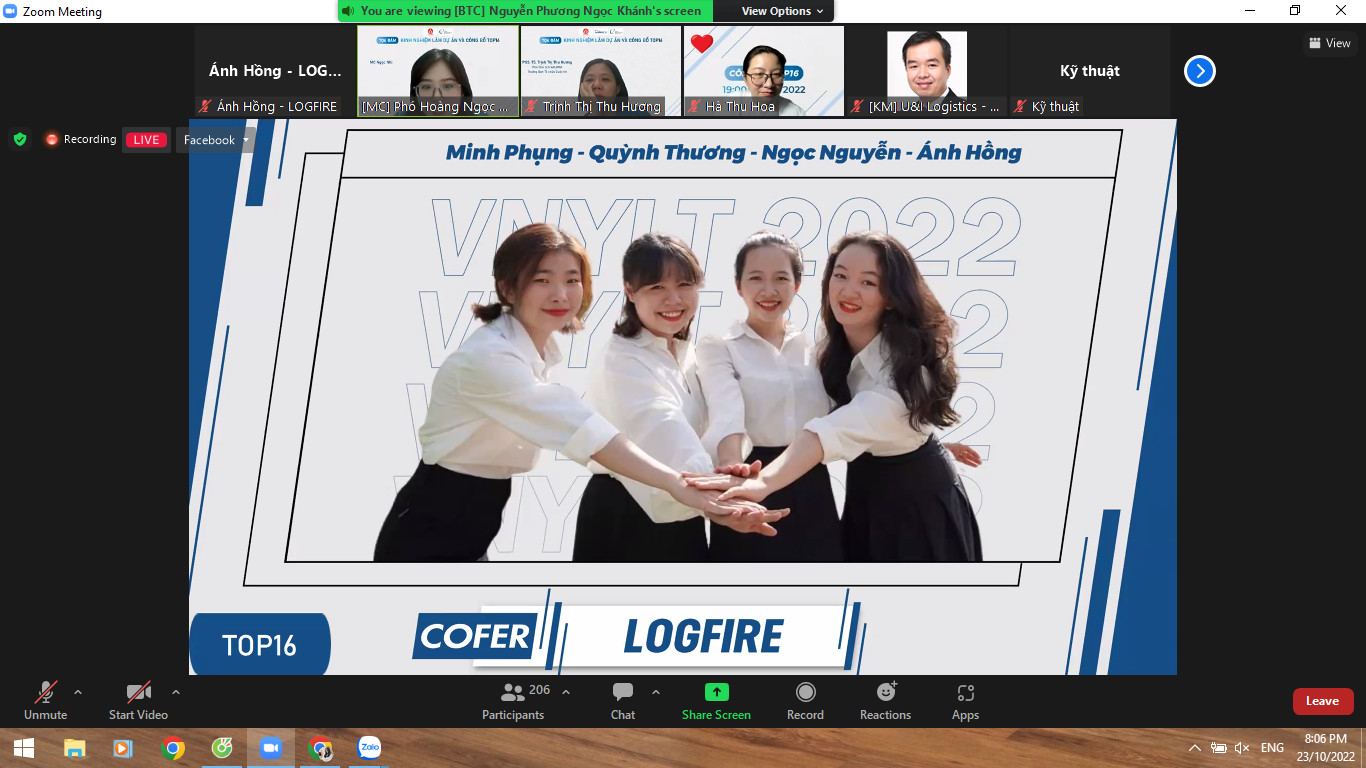The image size is (1366, 768).
Task: Click the LOGFIRE team name in shared screen
Action: point(703,636)
